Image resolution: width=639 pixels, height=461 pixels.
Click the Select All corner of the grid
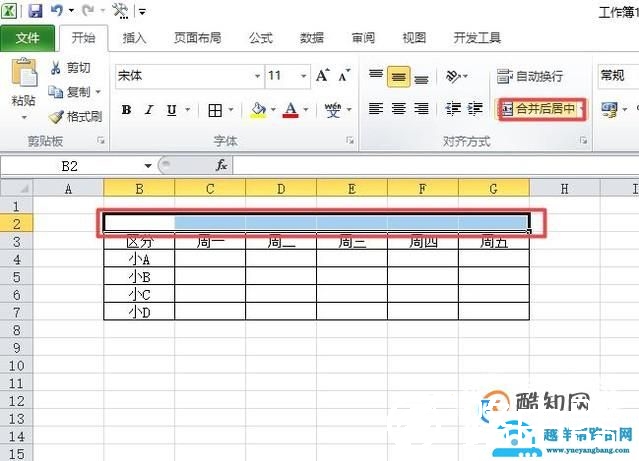17,189
